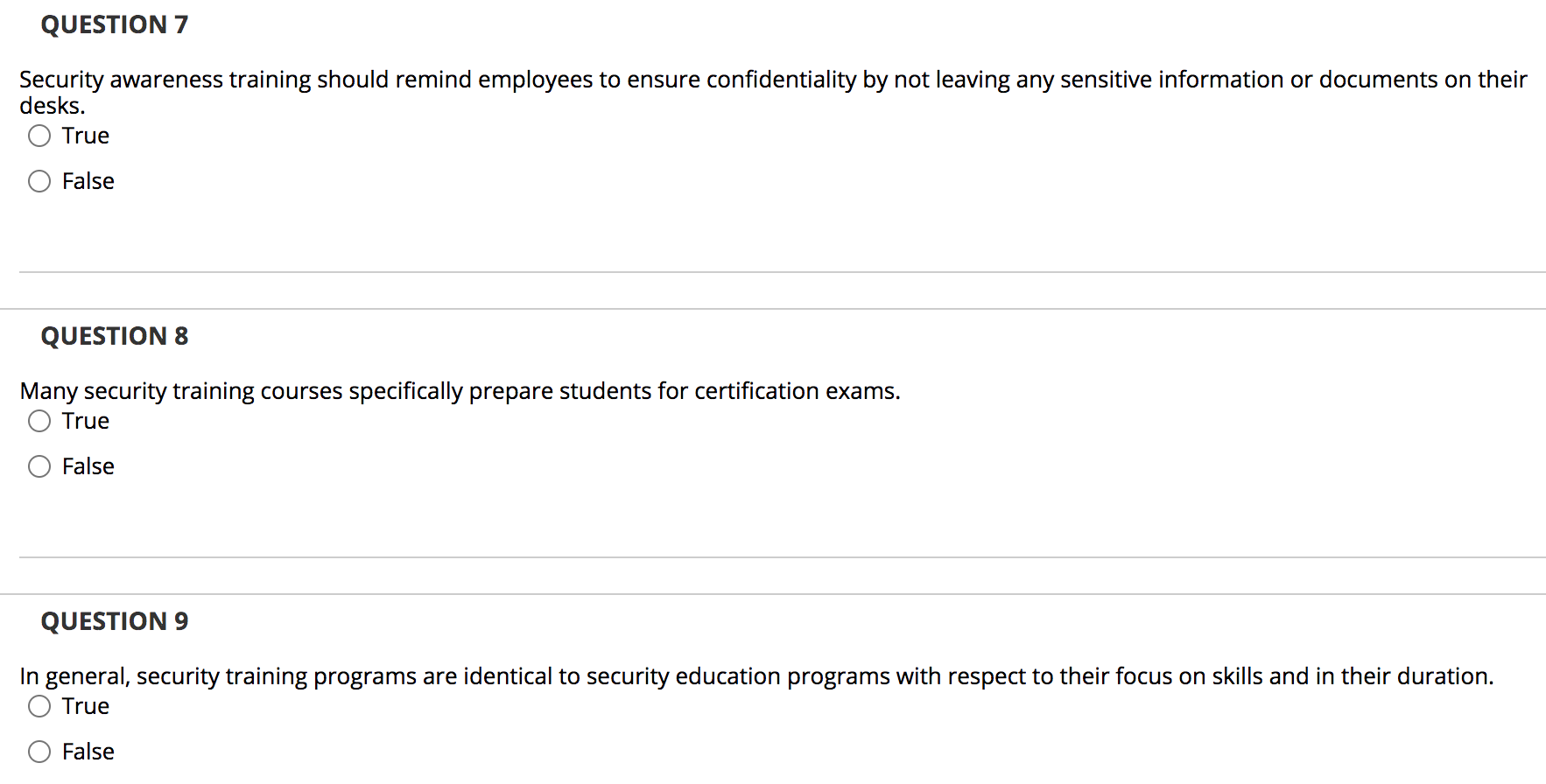Click the 'True' label text under Question 9

86,706
